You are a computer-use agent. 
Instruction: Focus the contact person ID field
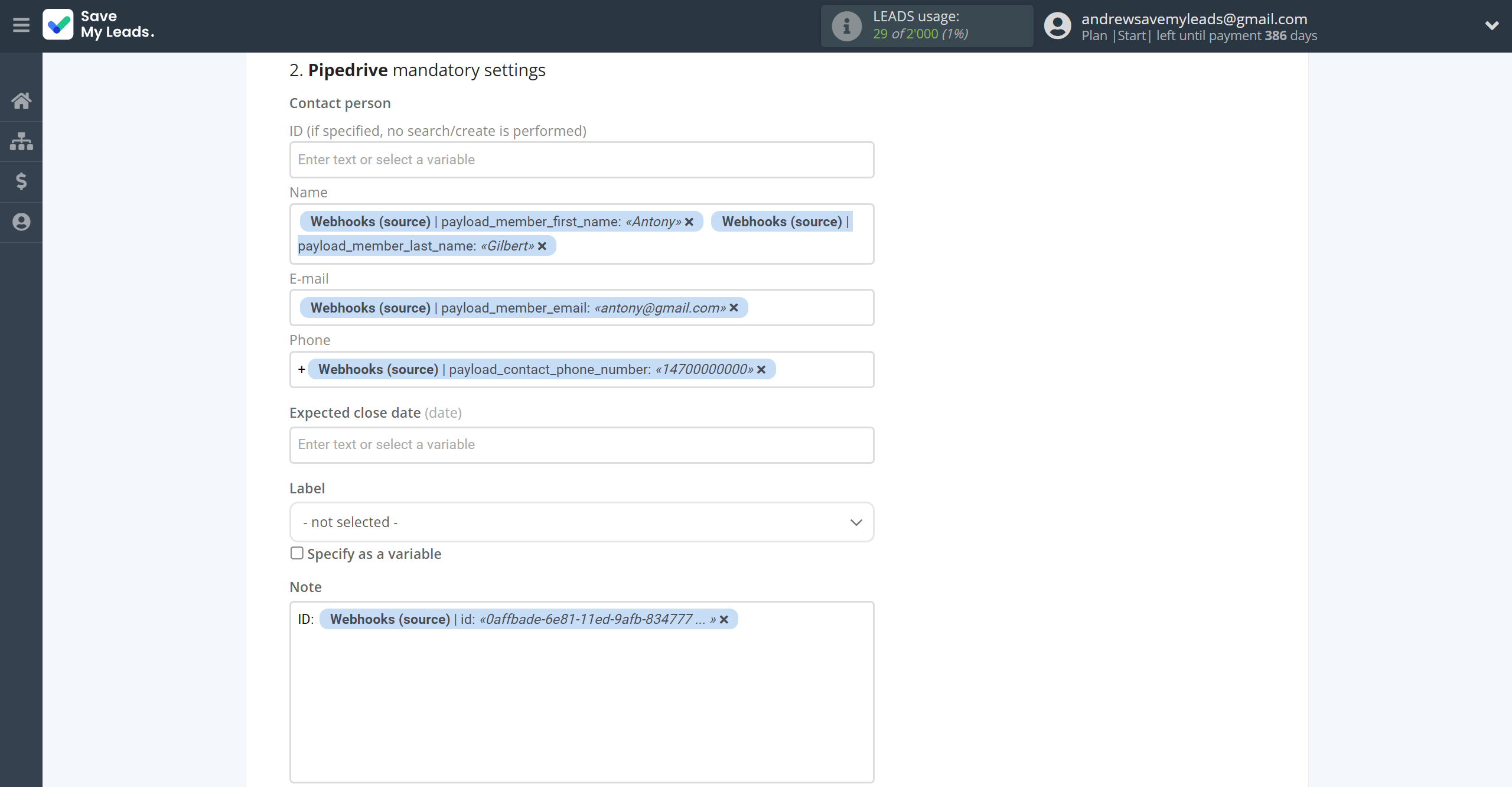point(582,160)
